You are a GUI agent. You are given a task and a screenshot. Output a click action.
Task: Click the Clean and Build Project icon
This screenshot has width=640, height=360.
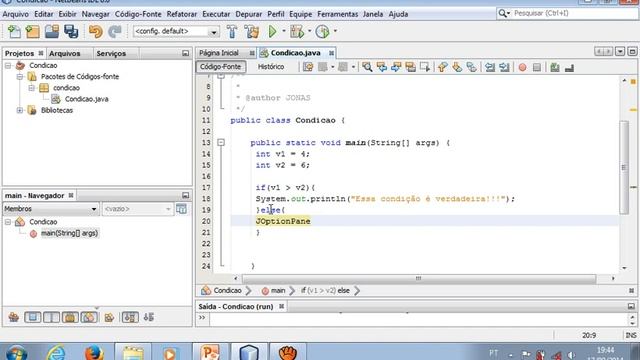coord(252,31)
